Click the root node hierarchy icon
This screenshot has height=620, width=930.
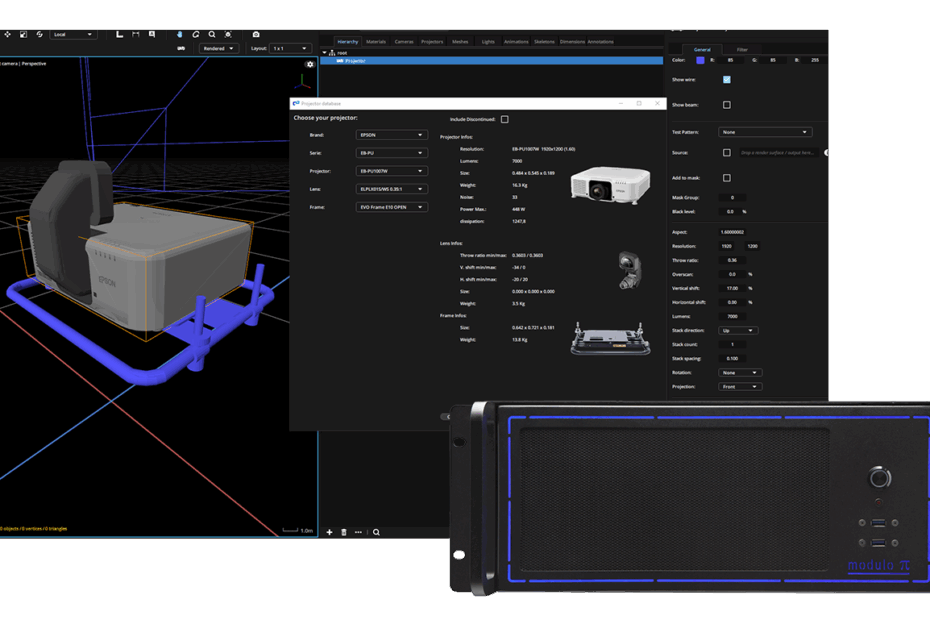tap(332, 53)
